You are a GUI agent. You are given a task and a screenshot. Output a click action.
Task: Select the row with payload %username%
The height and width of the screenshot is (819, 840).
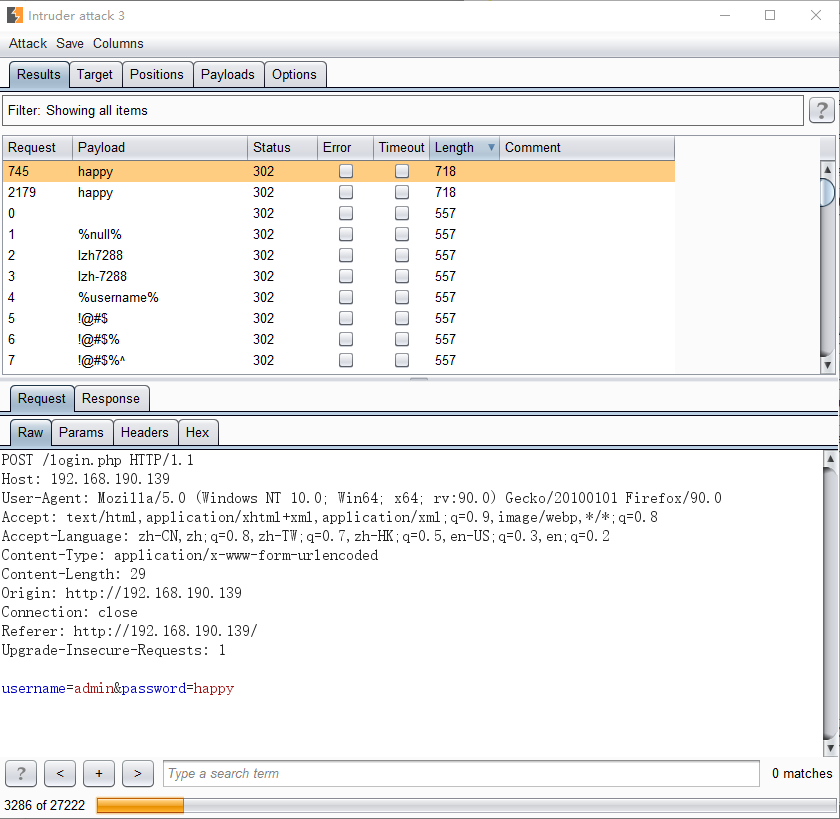[339, 297]
